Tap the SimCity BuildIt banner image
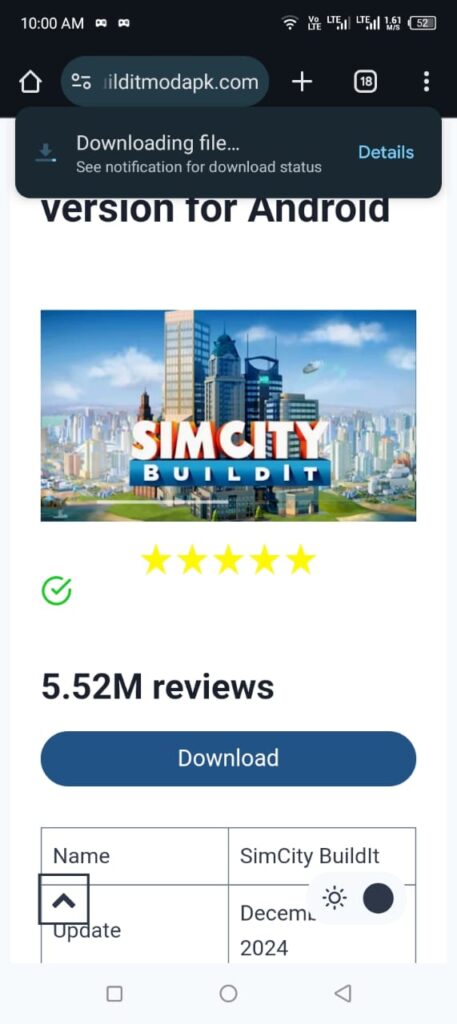The image size is (457, 1024). (x=228, y=415)
